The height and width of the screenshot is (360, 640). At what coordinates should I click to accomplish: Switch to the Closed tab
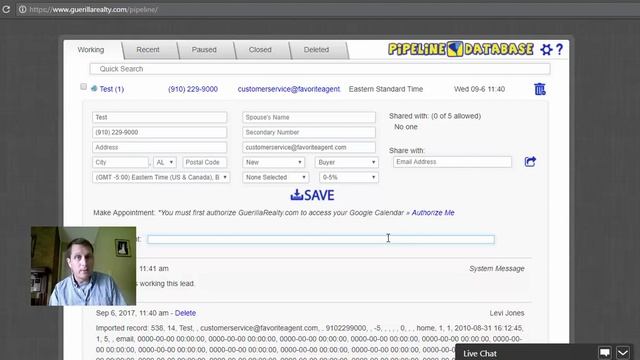click(x=260, y=50)
